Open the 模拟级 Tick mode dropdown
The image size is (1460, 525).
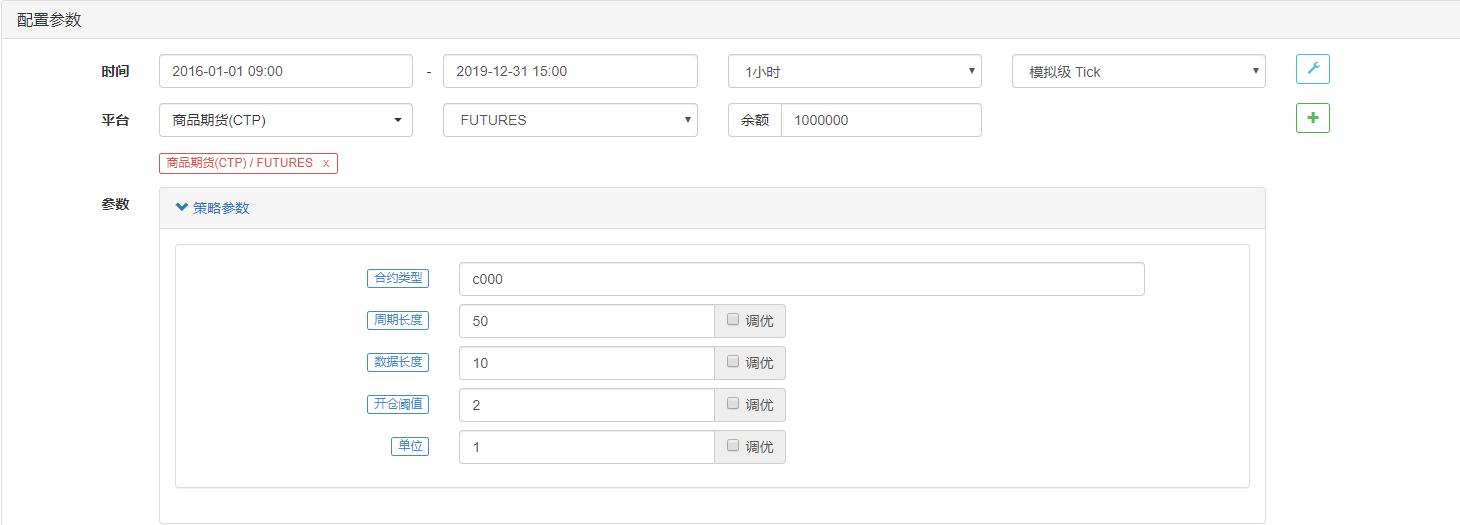(1138, 71)
